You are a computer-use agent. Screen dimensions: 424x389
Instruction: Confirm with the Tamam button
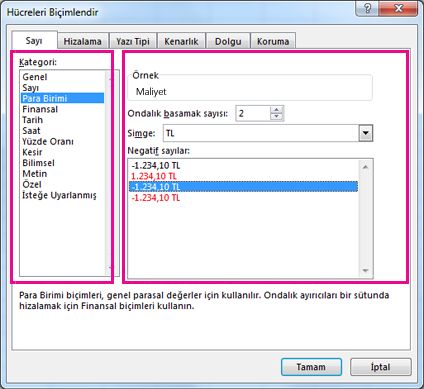coord(311,367)
